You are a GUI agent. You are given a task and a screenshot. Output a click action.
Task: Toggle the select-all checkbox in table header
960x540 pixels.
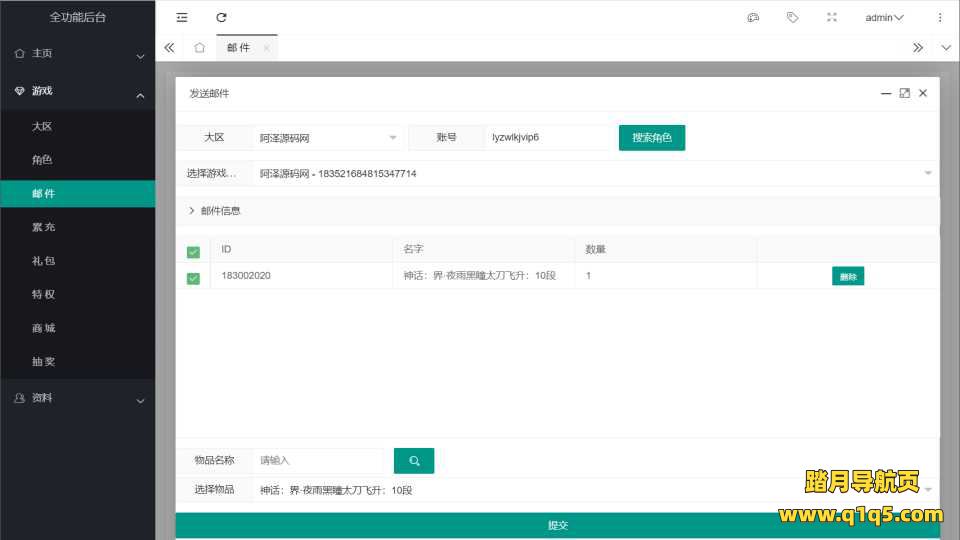[193, 251]
